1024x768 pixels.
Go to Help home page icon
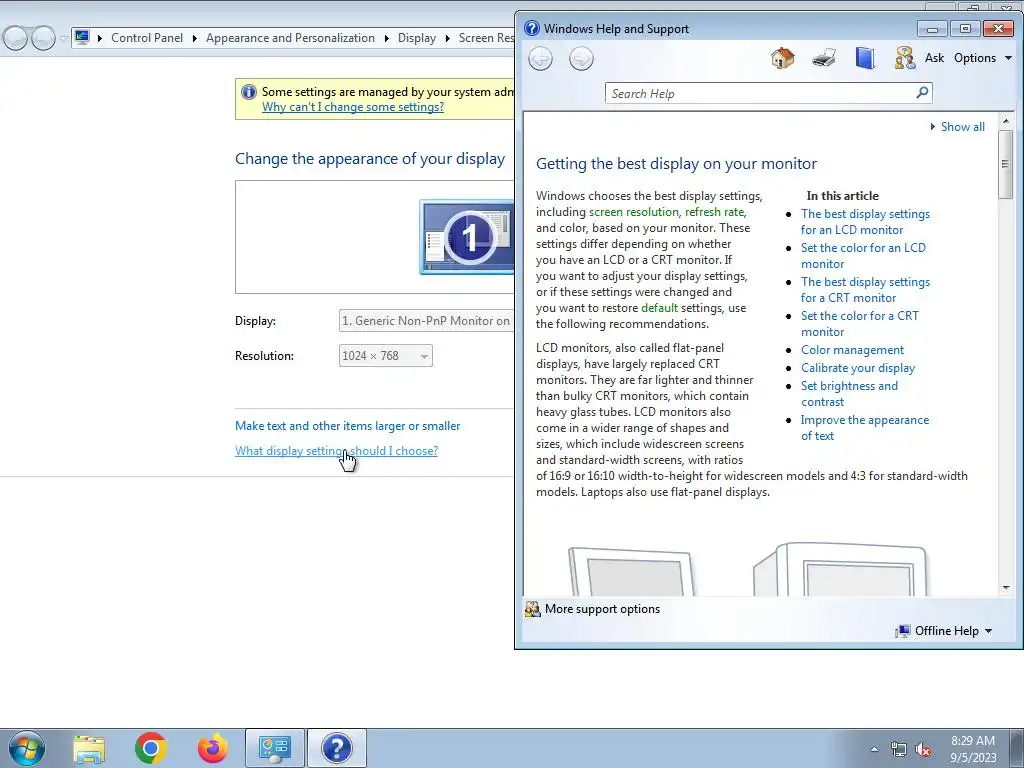click(782, 58)
